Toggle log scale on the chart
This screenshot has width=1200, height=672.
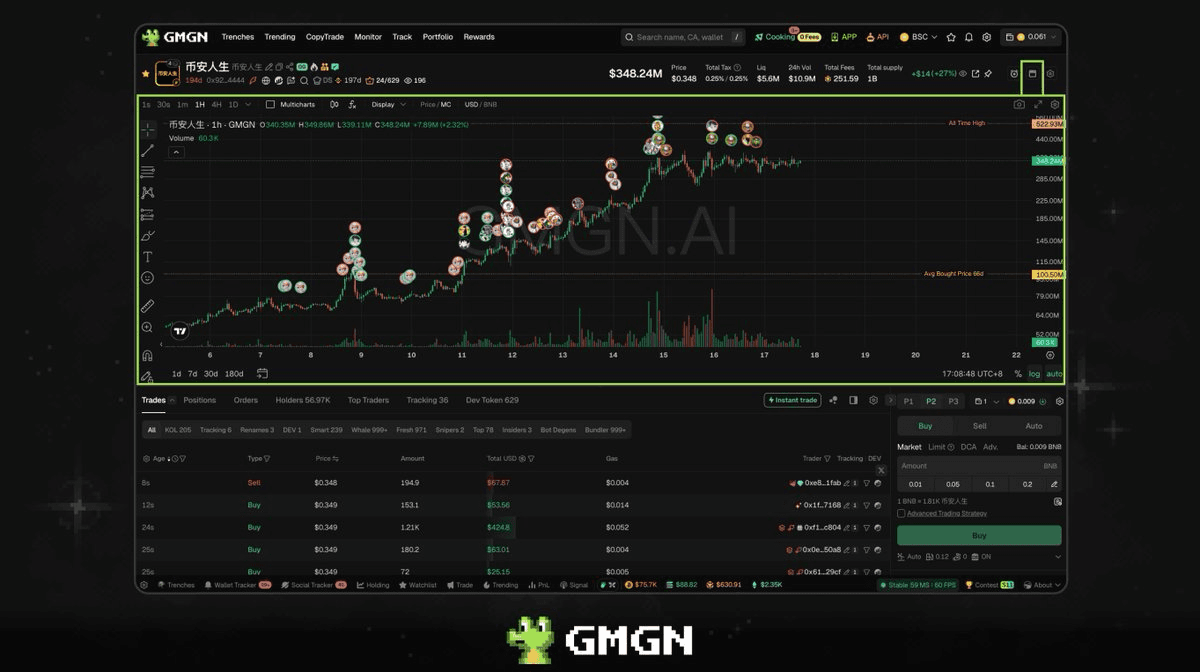pyautogui.click(x=1034, y=373)
